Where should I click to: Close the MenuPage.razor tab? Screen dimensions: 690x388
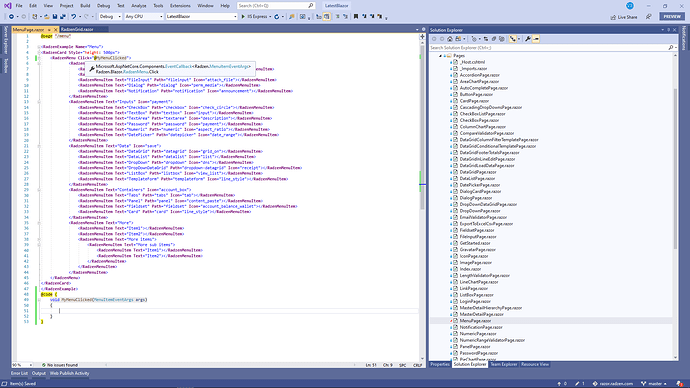coord(55,29)
